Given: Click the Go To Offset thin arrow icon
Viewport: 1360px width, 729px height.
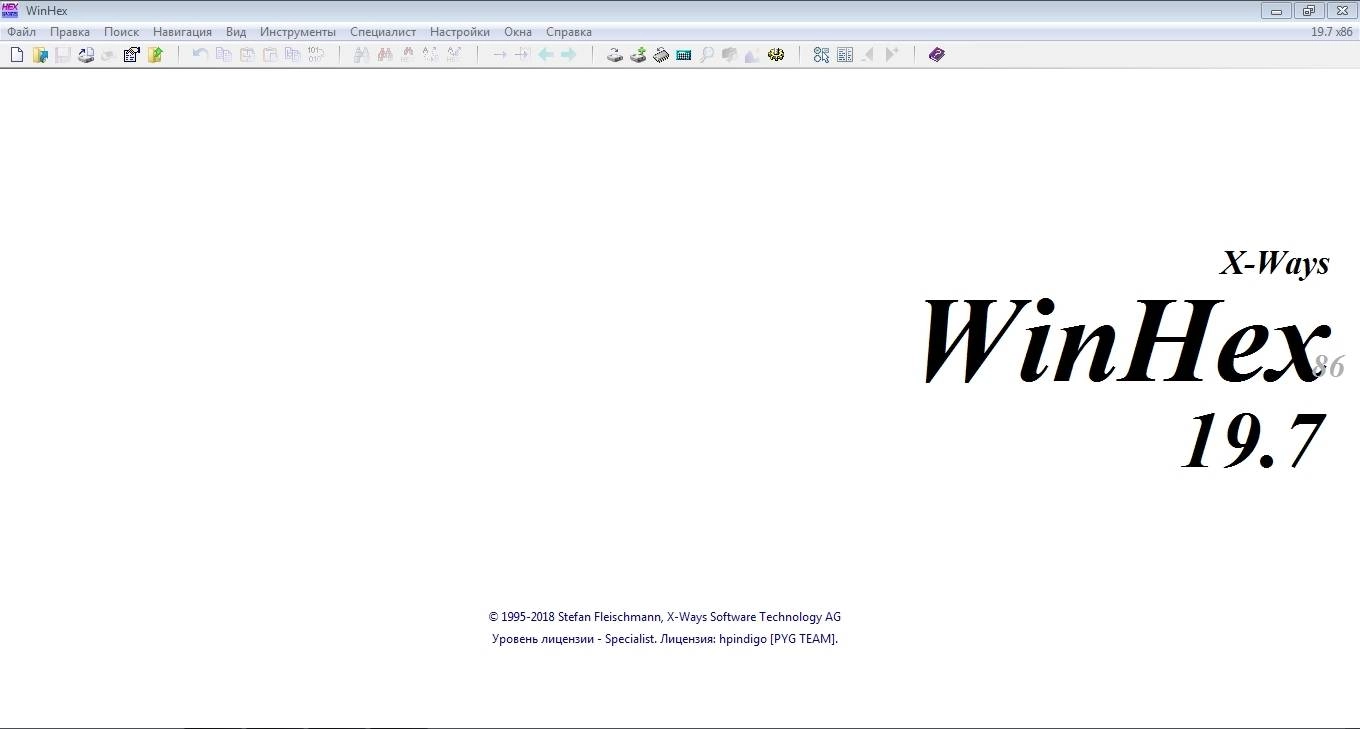Looking at the screenshot, I should pos(500,55).
